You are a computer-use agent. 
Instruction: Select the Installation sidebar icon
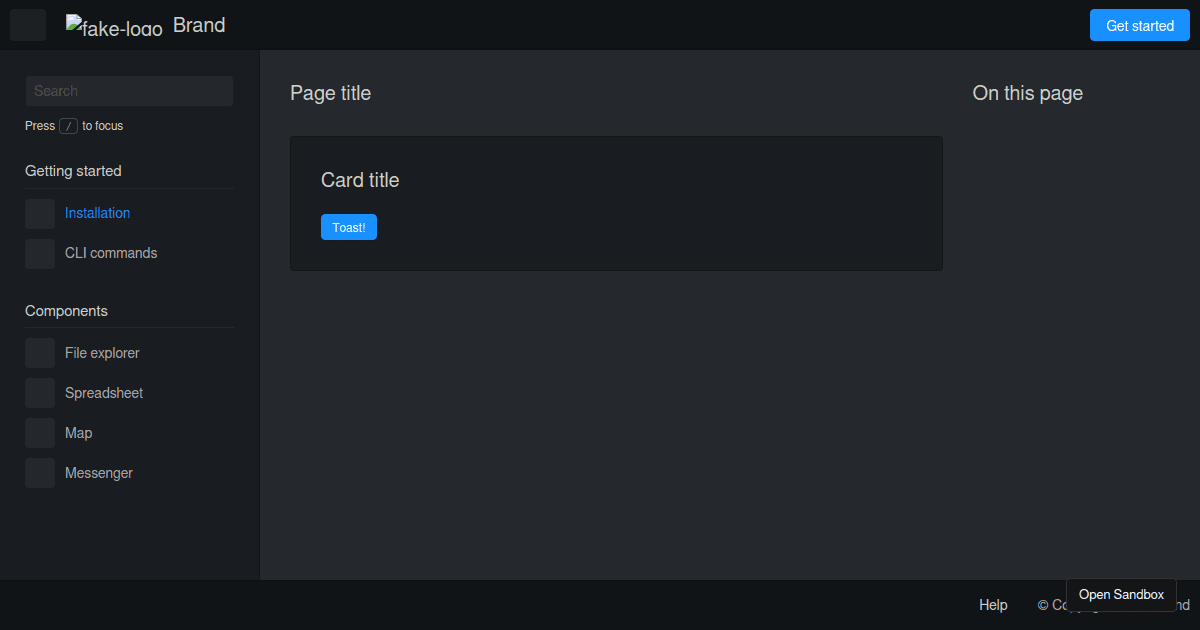(39, 213)
